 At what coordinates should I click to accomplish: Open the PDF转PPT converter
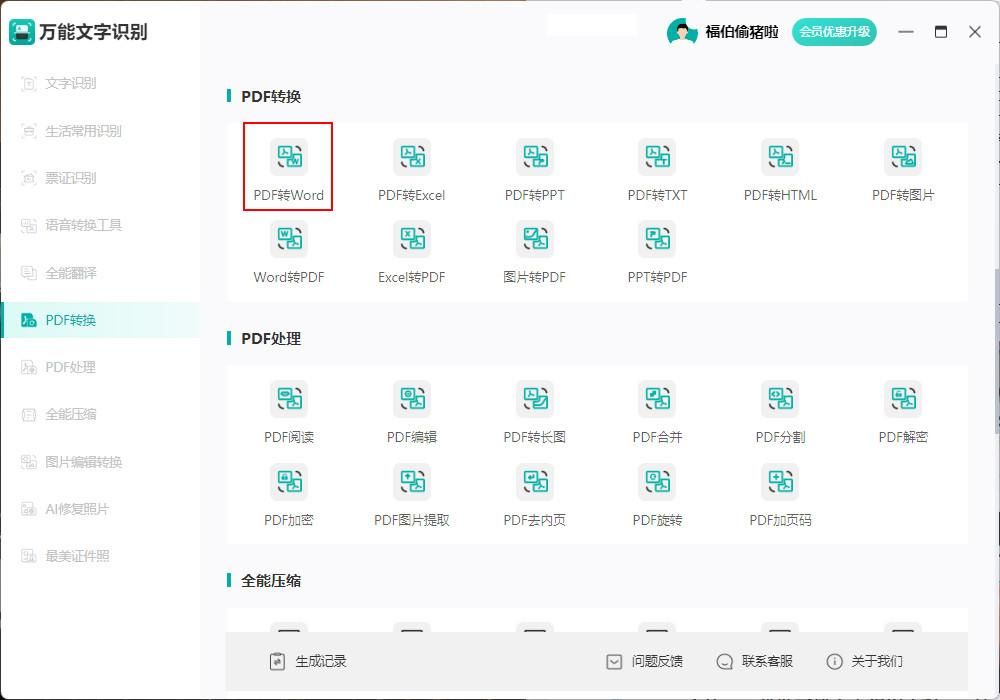(x=534, y=166)
